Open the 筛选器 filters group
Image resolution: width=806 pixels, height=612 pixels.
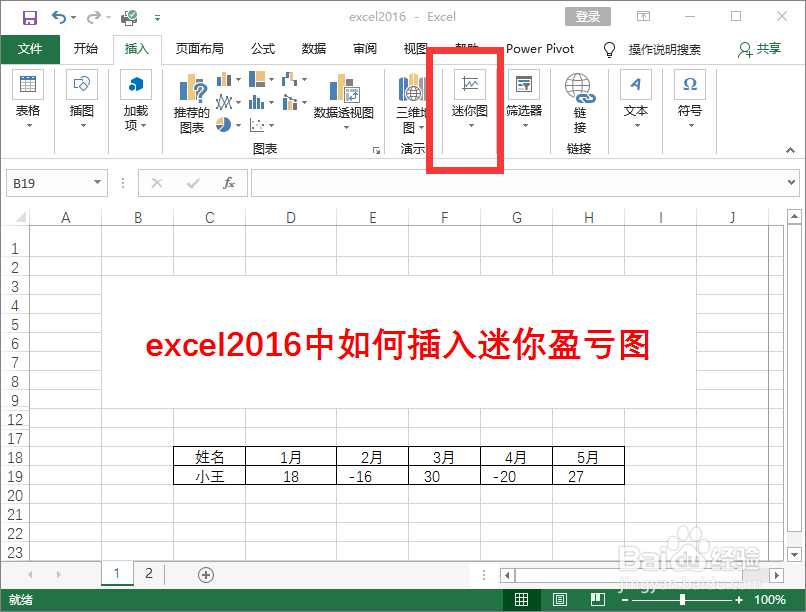(524, 100)
